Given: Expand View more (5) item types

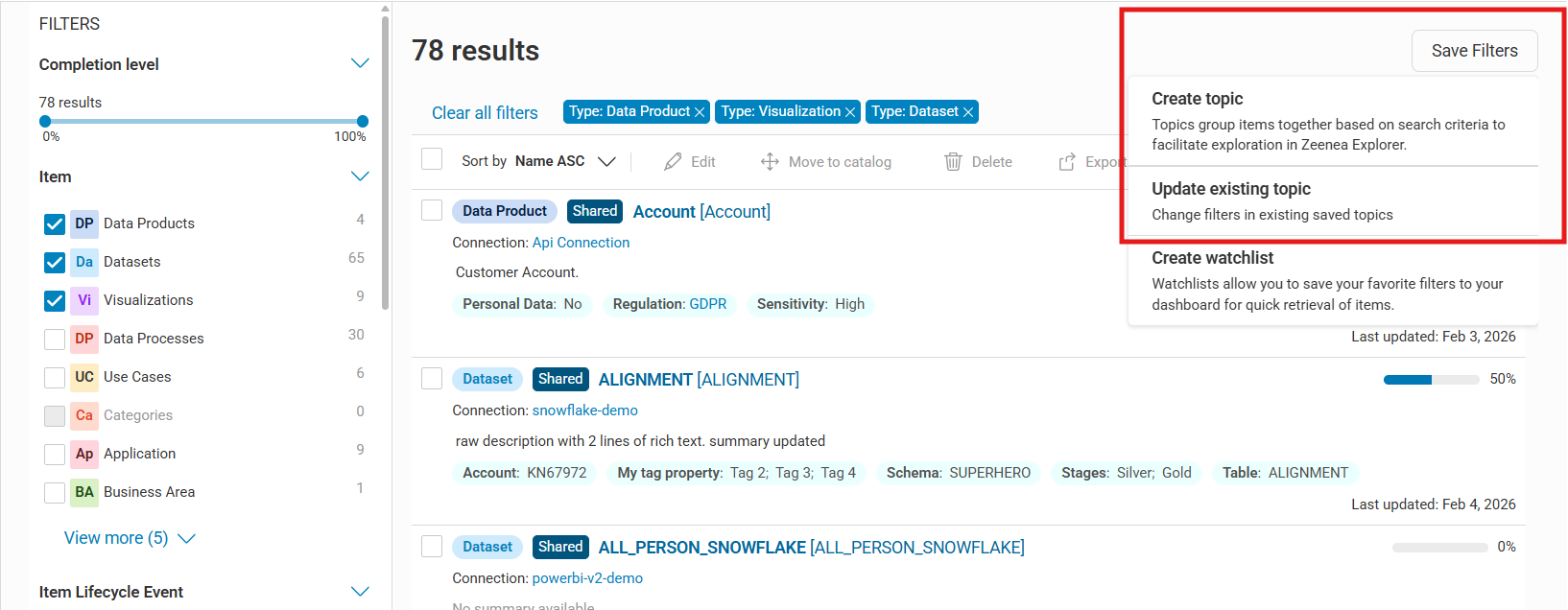Looking at the screenshot, I should click(x=129, y=538).
